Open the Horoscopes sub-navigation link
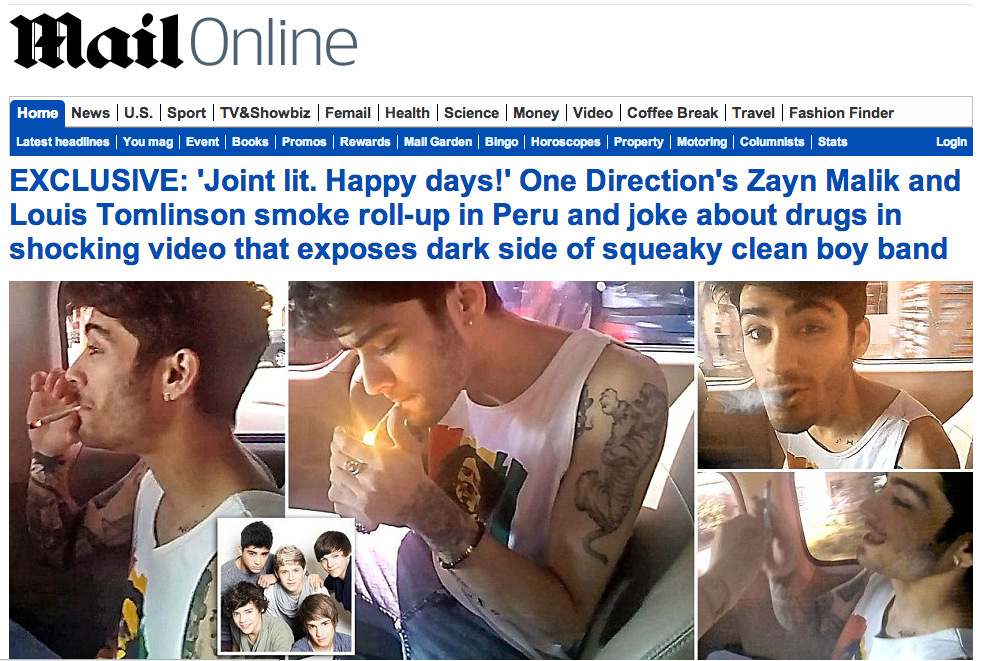This screenshot has width=981, height=661. (x=566, y=142)
